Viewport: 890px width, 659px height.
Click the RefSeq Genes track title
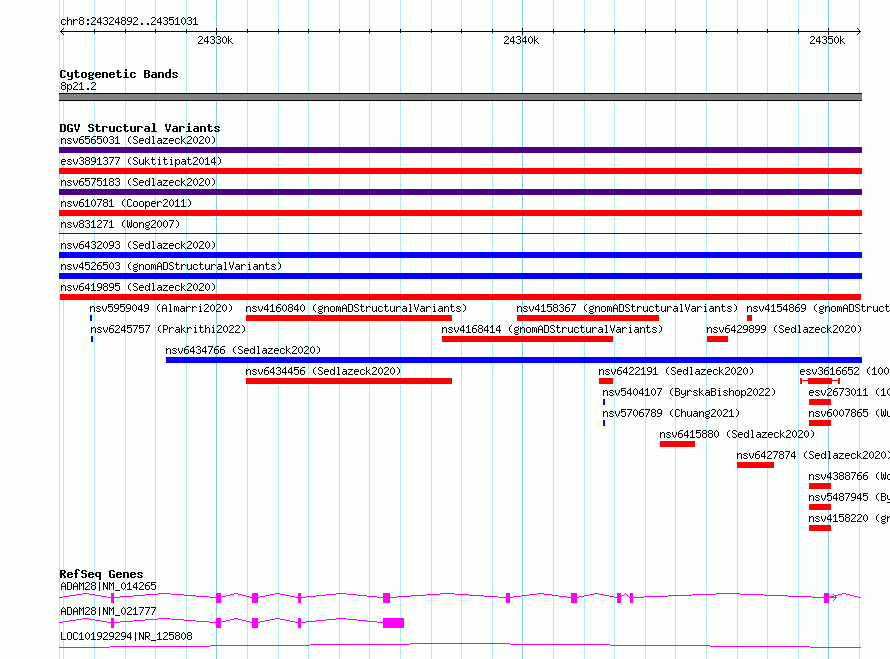click(x=101, y=574)
